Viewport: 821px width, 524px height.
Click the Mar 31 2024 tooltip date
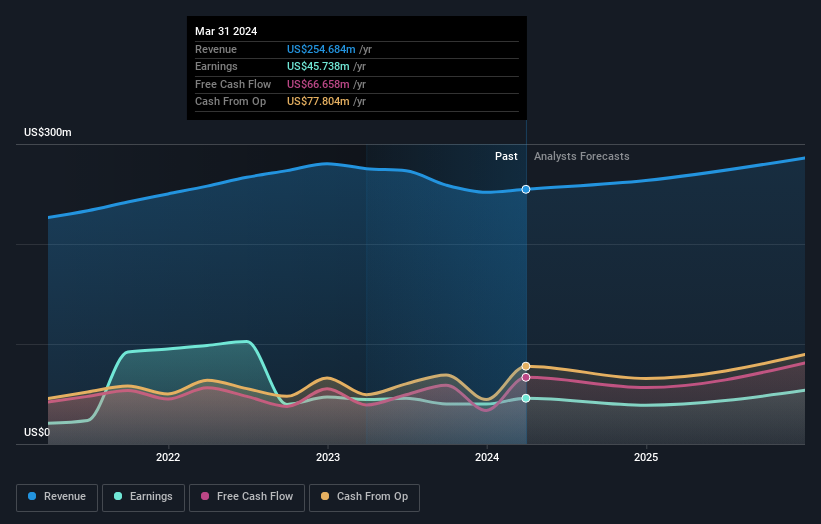[x=226, y=31]
